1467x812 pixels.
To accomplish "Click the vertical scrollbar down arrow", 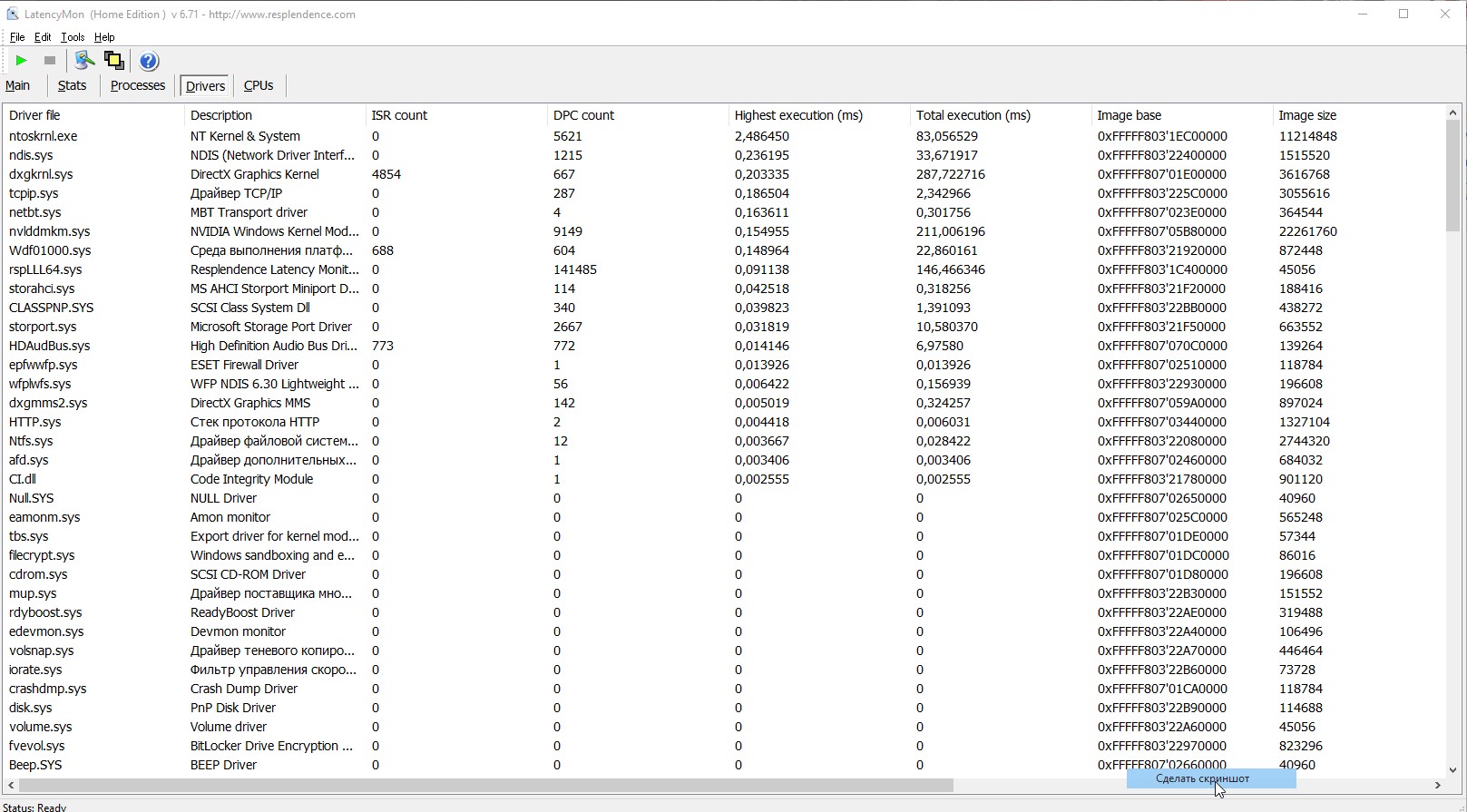I will click(1452, 769).
